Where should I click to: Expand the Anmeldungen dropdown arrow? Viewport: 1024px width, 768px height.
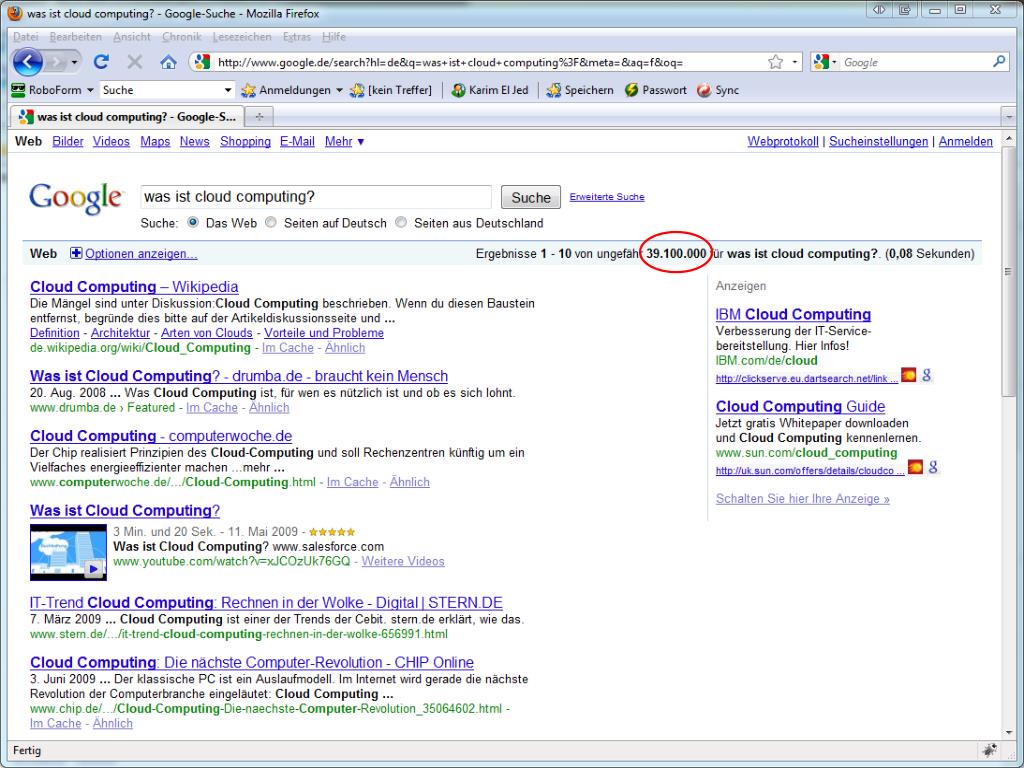coord(339,90)
